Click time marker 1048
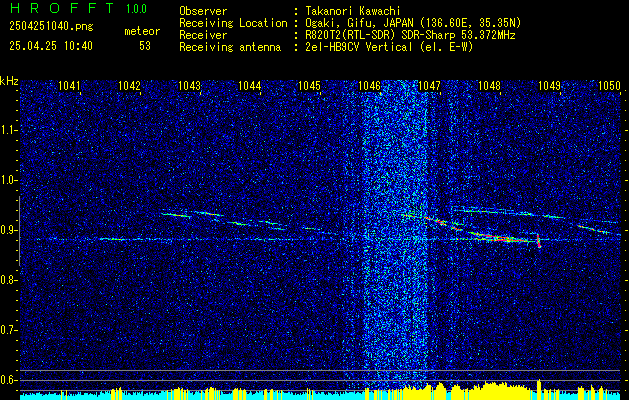629x400 pixels. tap(490, 86)
